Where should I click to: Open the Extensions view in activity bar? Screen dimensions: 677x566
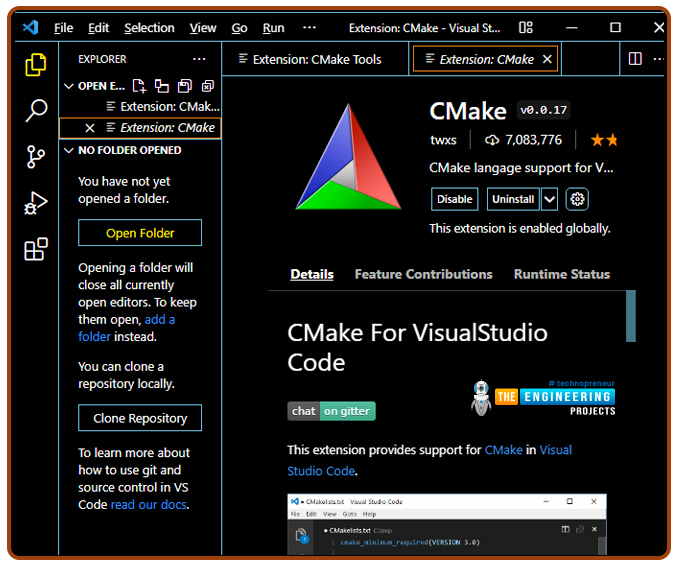point(36,249)
